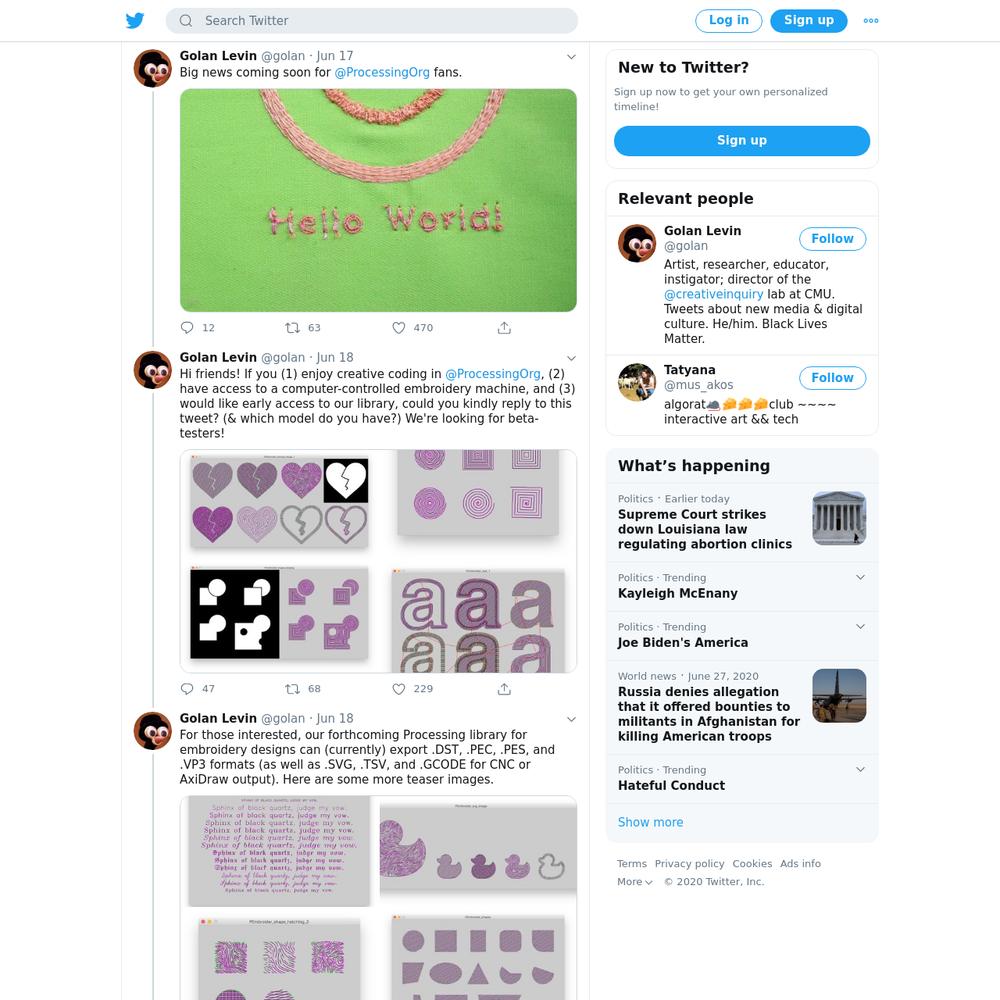The width and height of the screenshot is (1000, 1000).
Task: Retweet the Hello World embroidery tweet
Action: pos(292,328)
